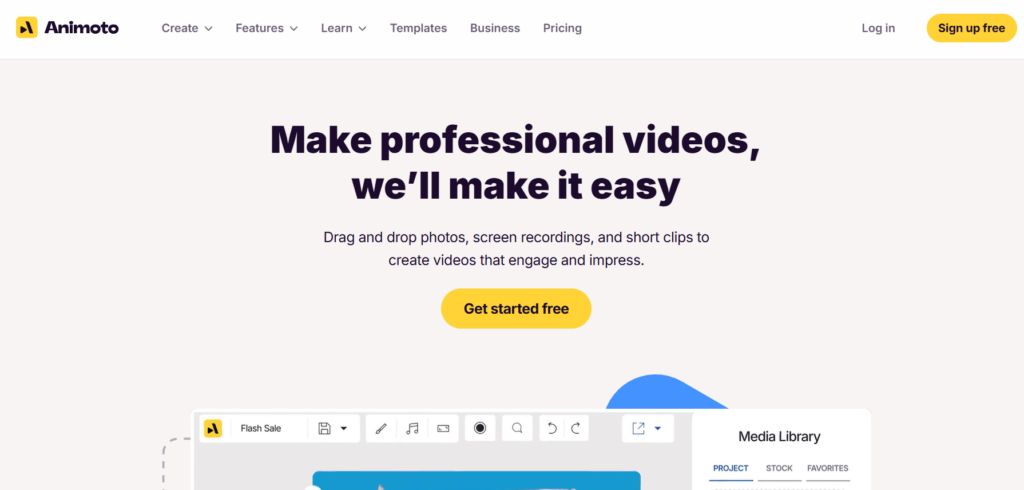Go to the Templates page

tap(419, 28)
